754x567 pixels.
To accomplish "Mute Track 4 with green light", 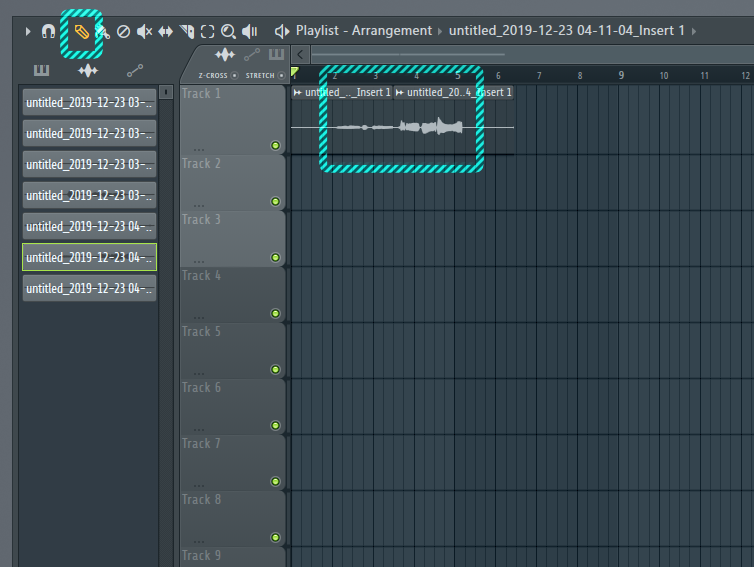I will [276, 314].
